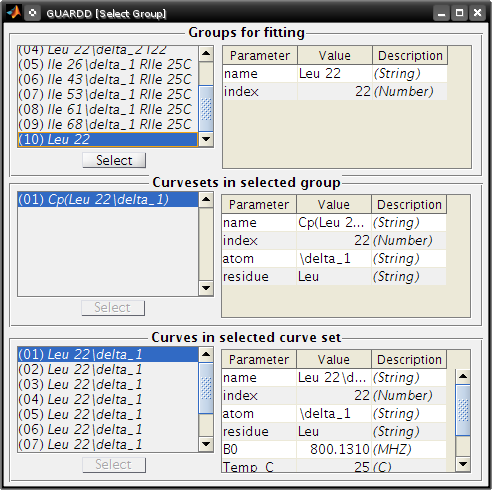Maximize the GUARDD window
The image size is (492, 490).
[459, 13]
